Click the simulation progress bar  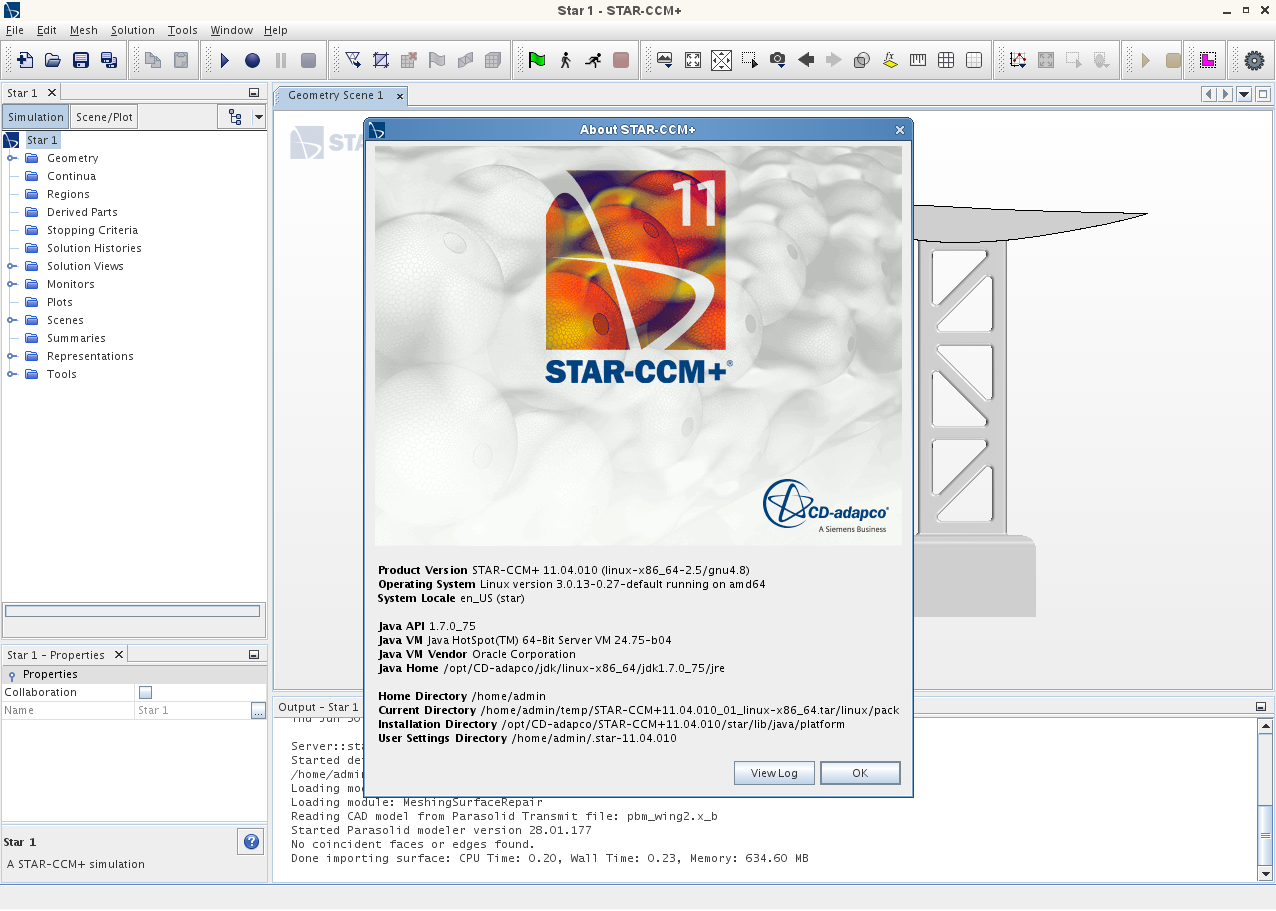(x=133, y=611)
